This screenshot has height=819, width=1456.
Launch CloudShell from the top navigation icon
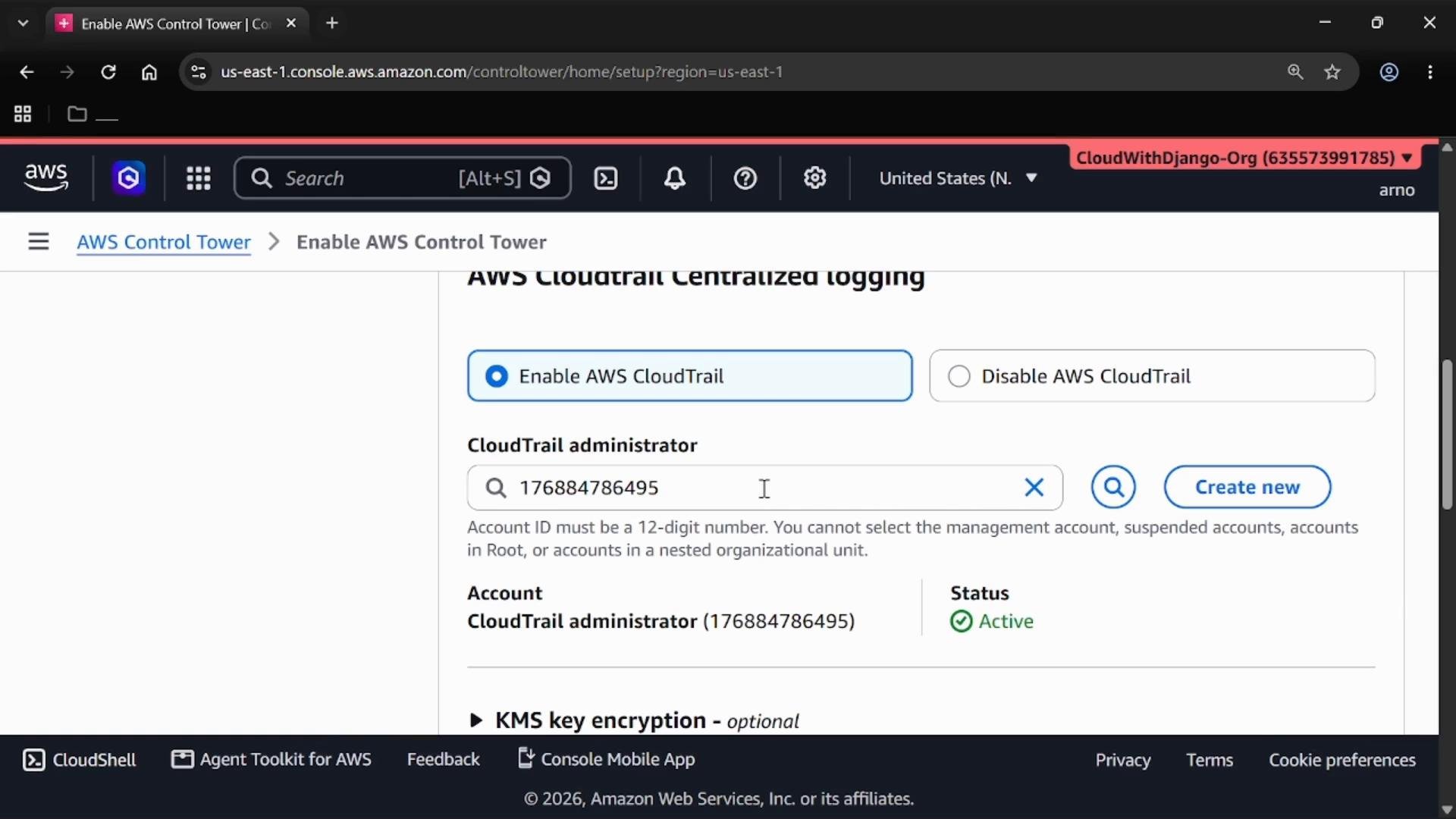tap(605, 178)
